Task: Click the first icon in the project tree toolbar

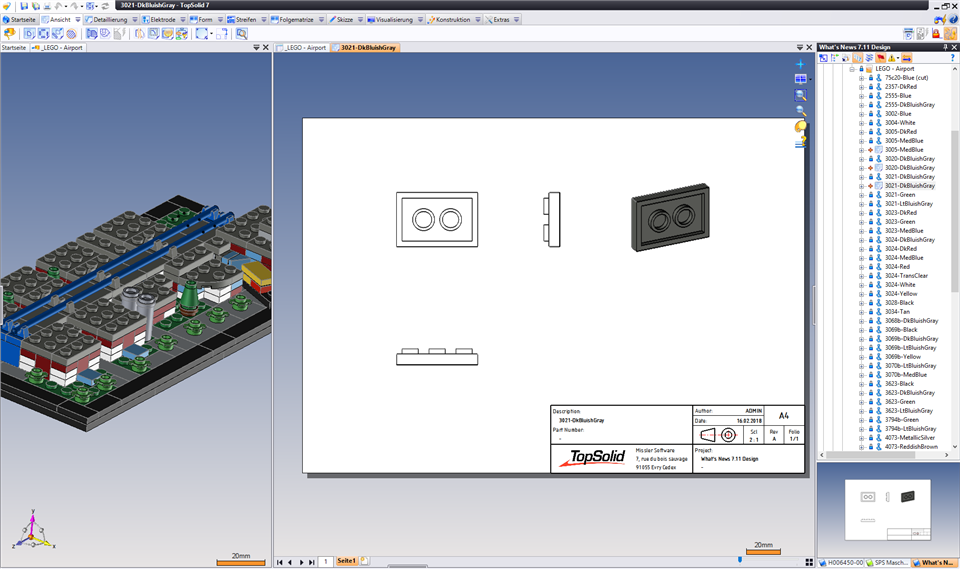Action: click(823, 58)
